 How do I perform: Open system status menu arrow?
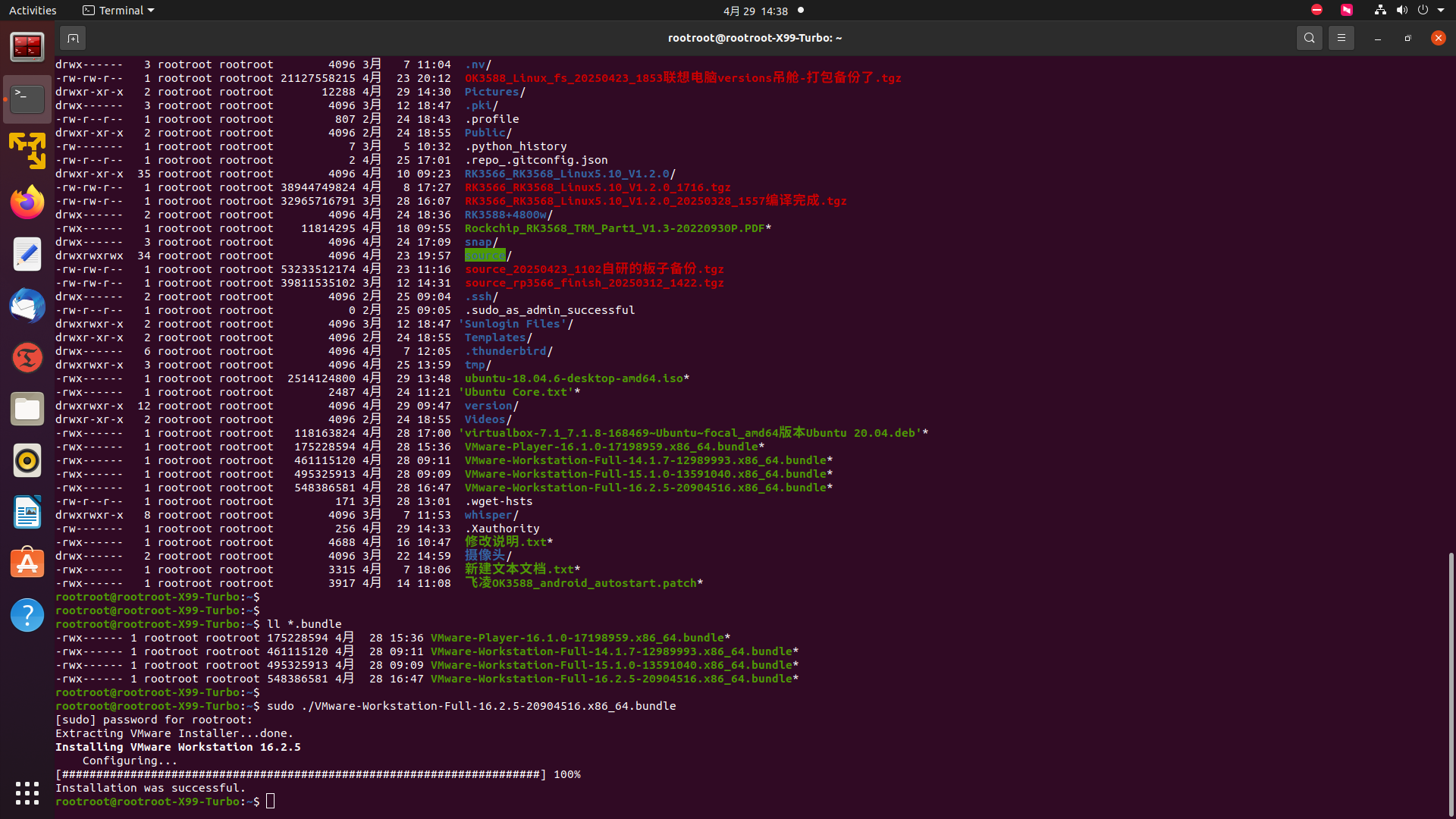click(x=1441, y=11)
